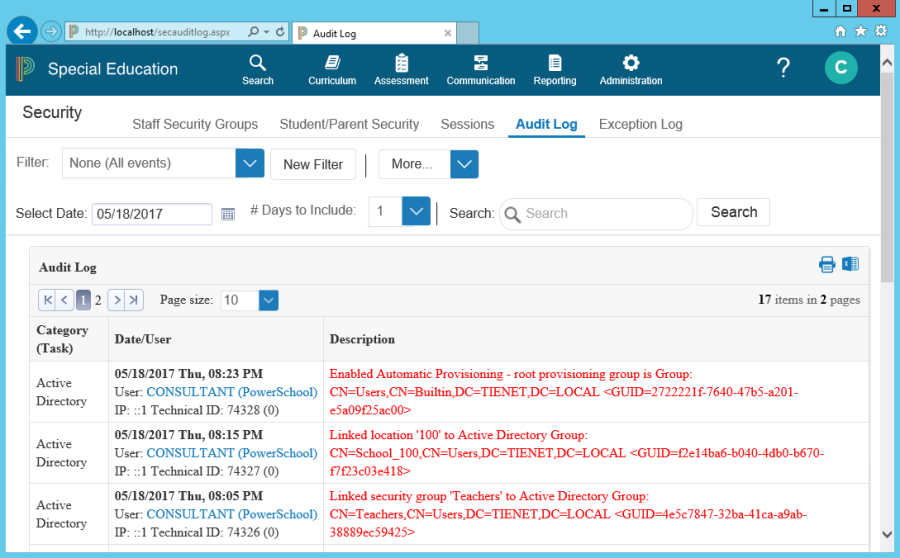Open the Communication module icon
Image resolution: width=900 pixels, height=558 pixels.
[x=481, y=63]
